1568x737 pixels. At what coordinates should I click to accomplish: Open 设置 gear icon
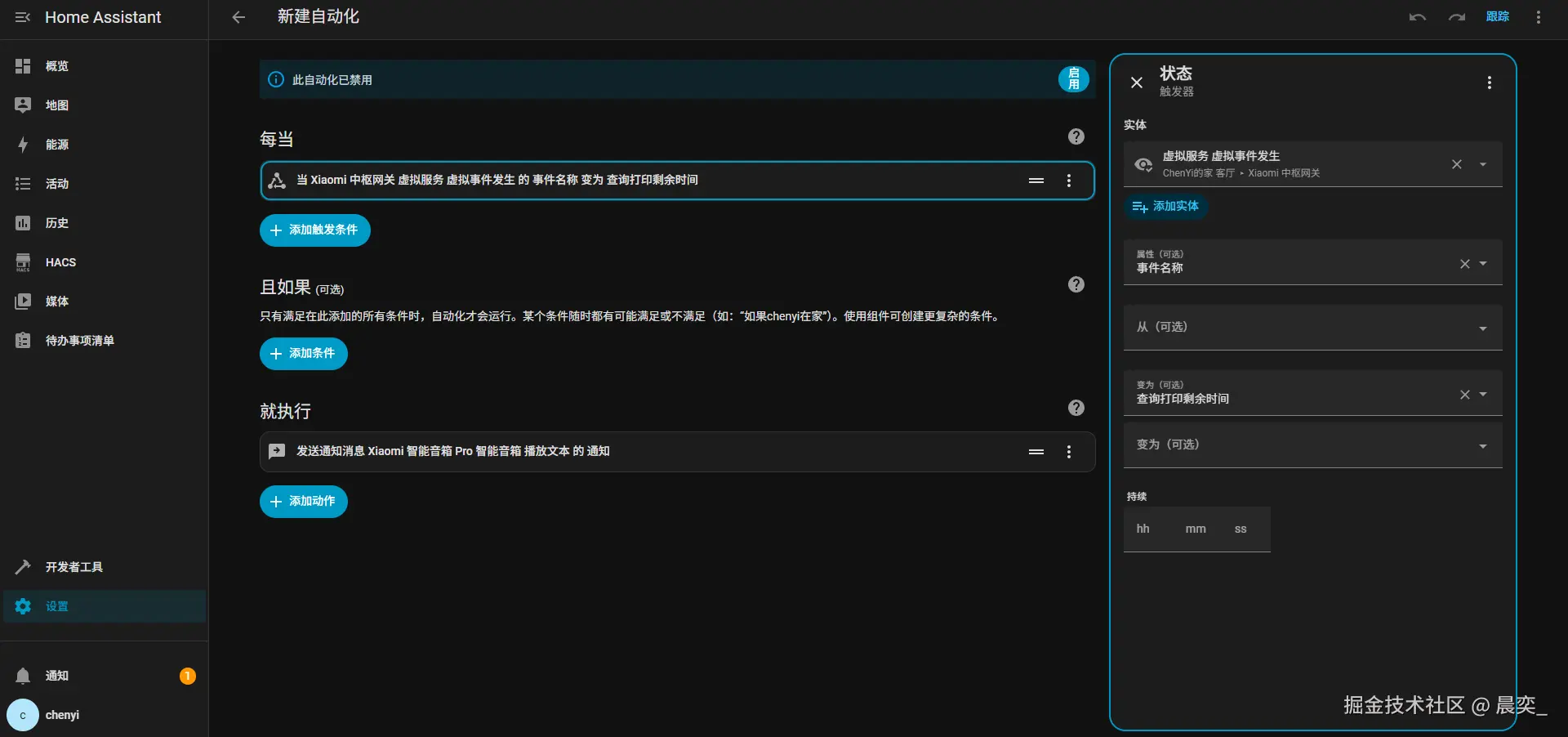click(x=23, y=606)
